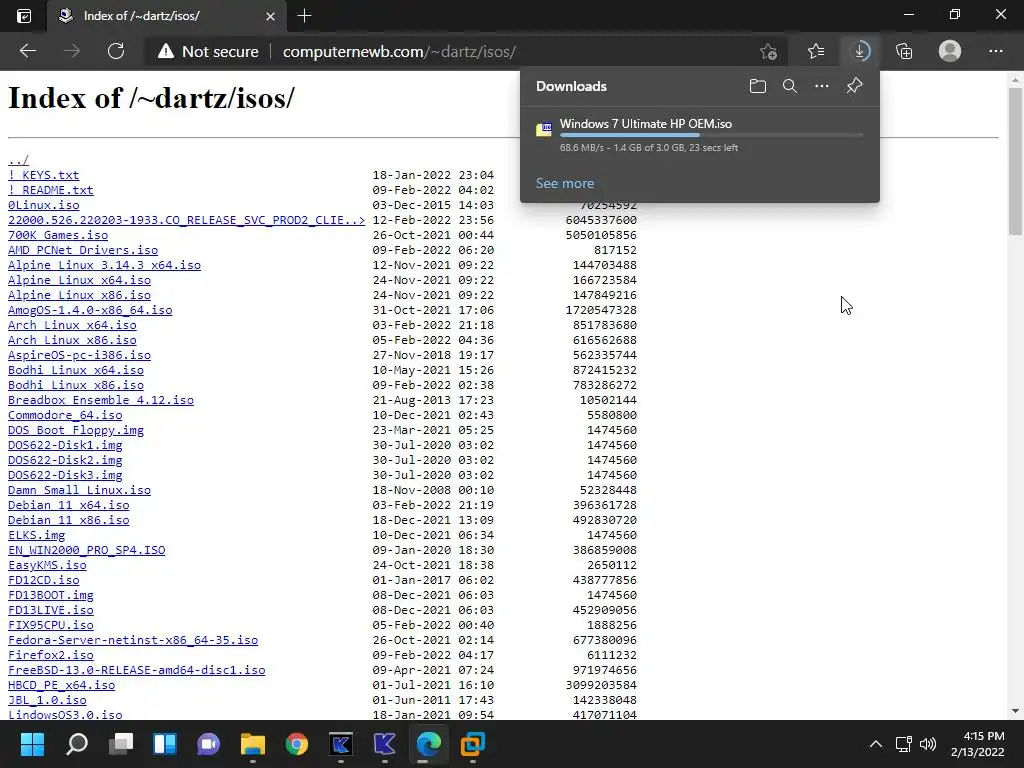Download AmogOS-1.4.0-x86_64.iso

click(90, 310)
